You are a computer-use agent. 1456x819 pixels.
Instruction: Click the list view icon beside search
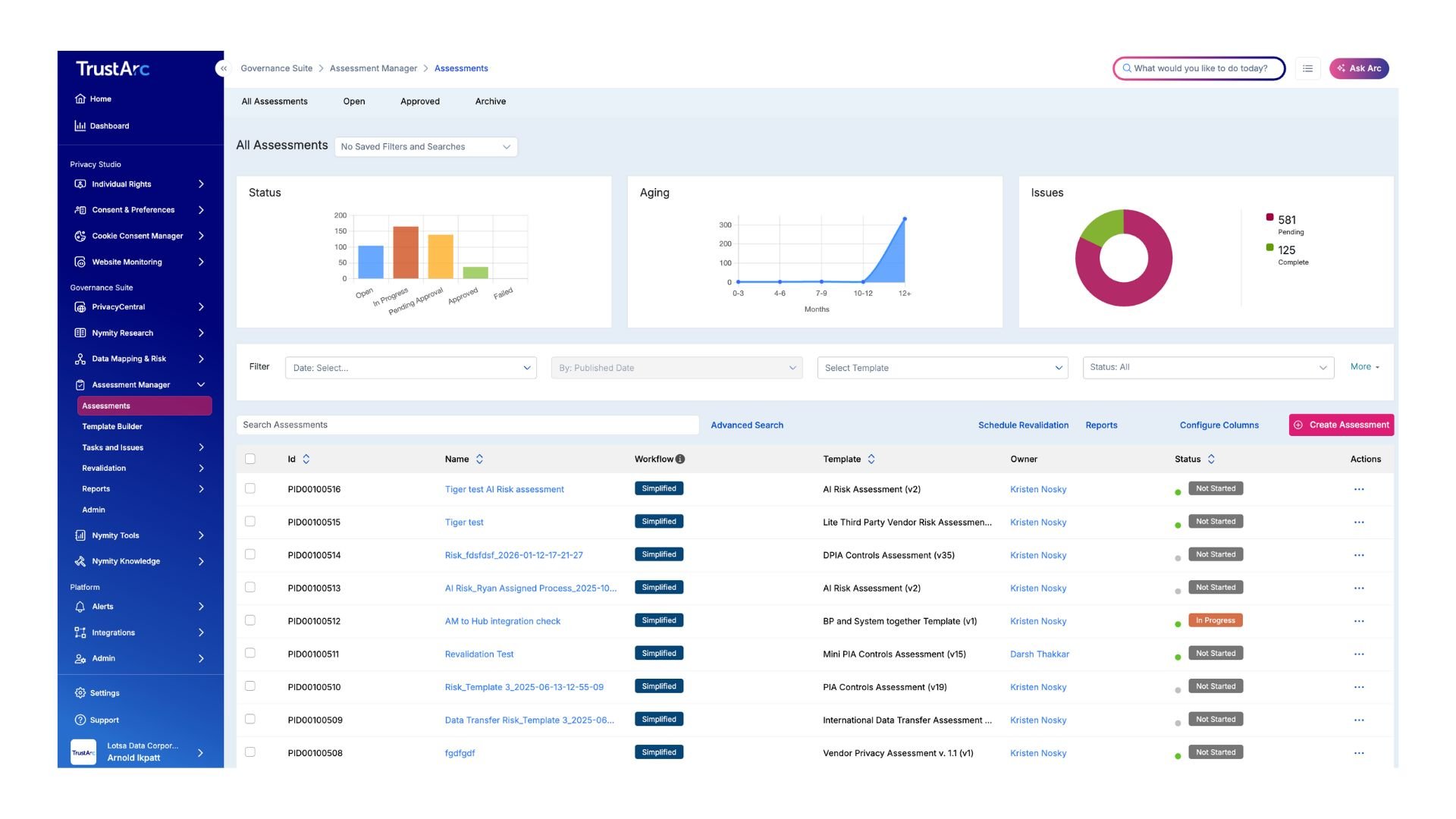[x=1307, y=68]
